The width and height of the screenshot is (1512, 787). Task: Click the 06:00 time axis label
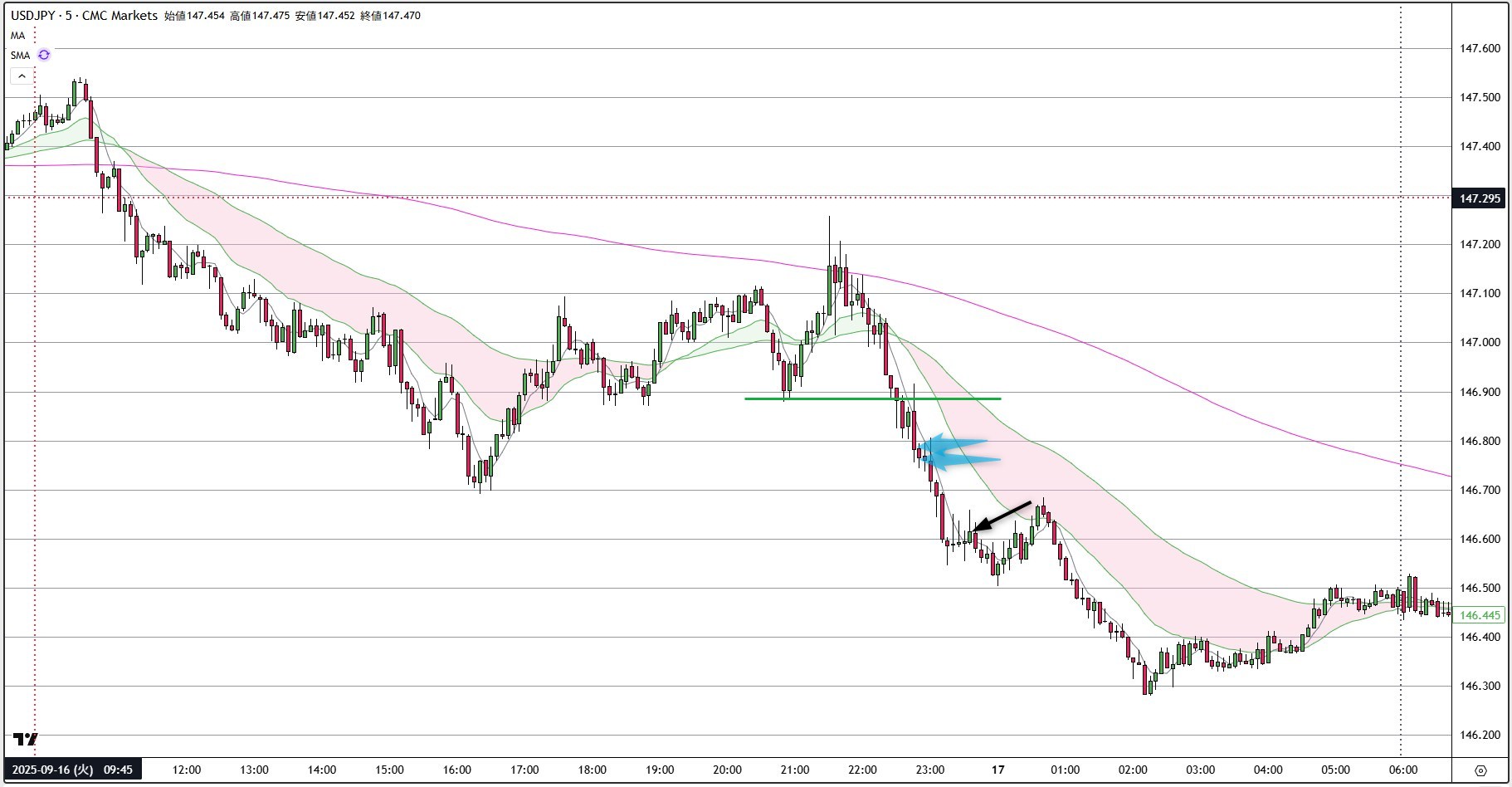tap(1402, 770)
